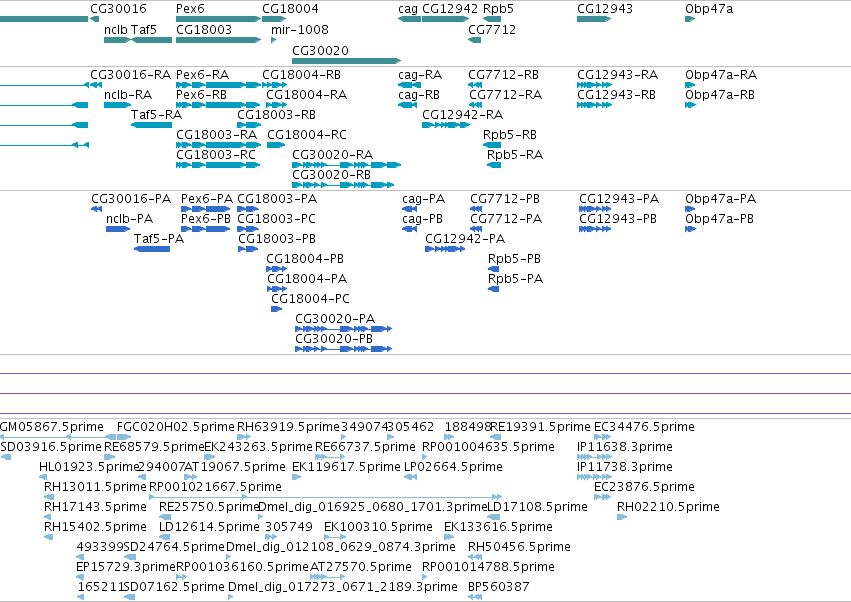Select EST RH02210.5prime
The image size is (851, 602).
point(668,506)
